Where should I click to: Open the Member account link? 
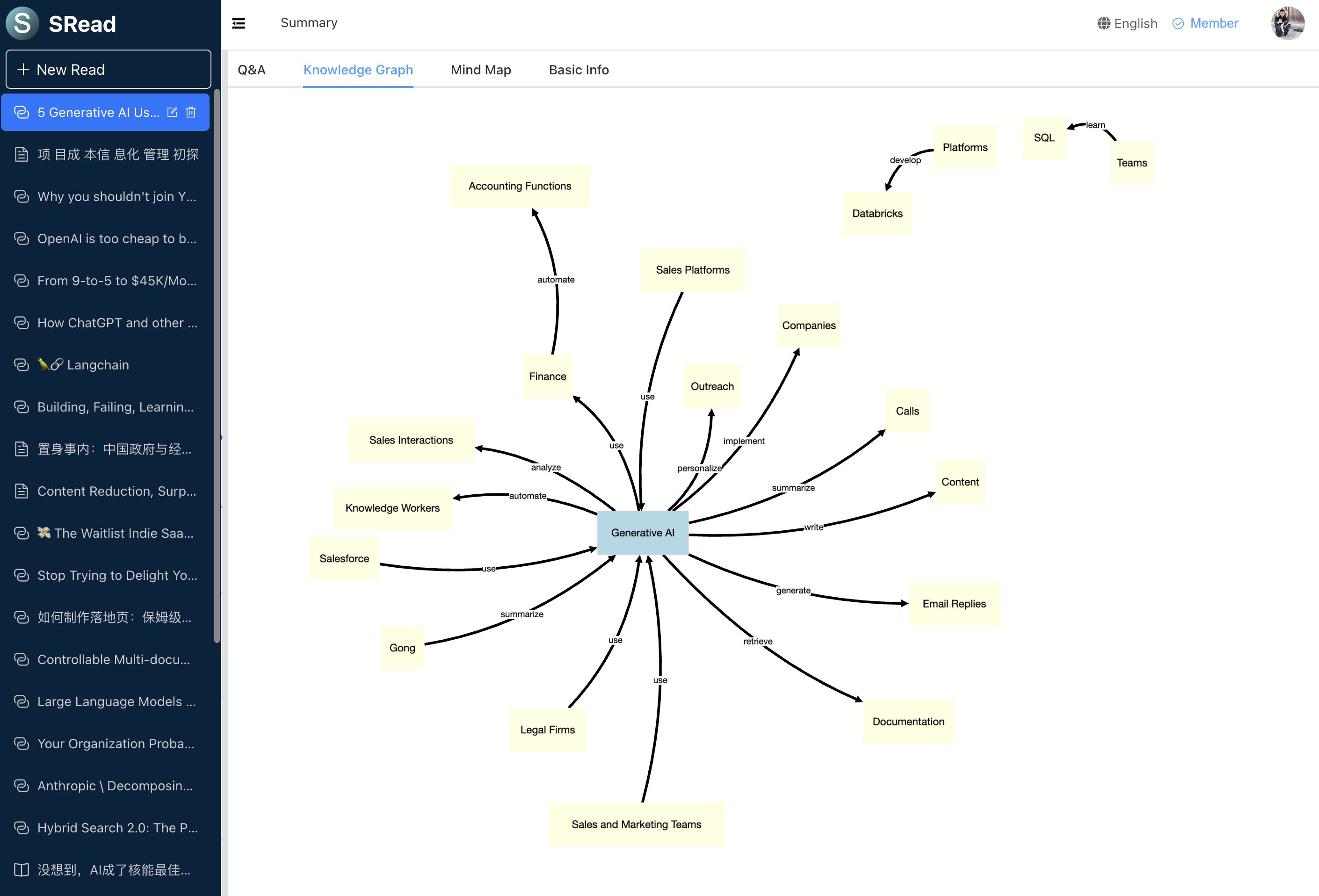point(1213,23)
